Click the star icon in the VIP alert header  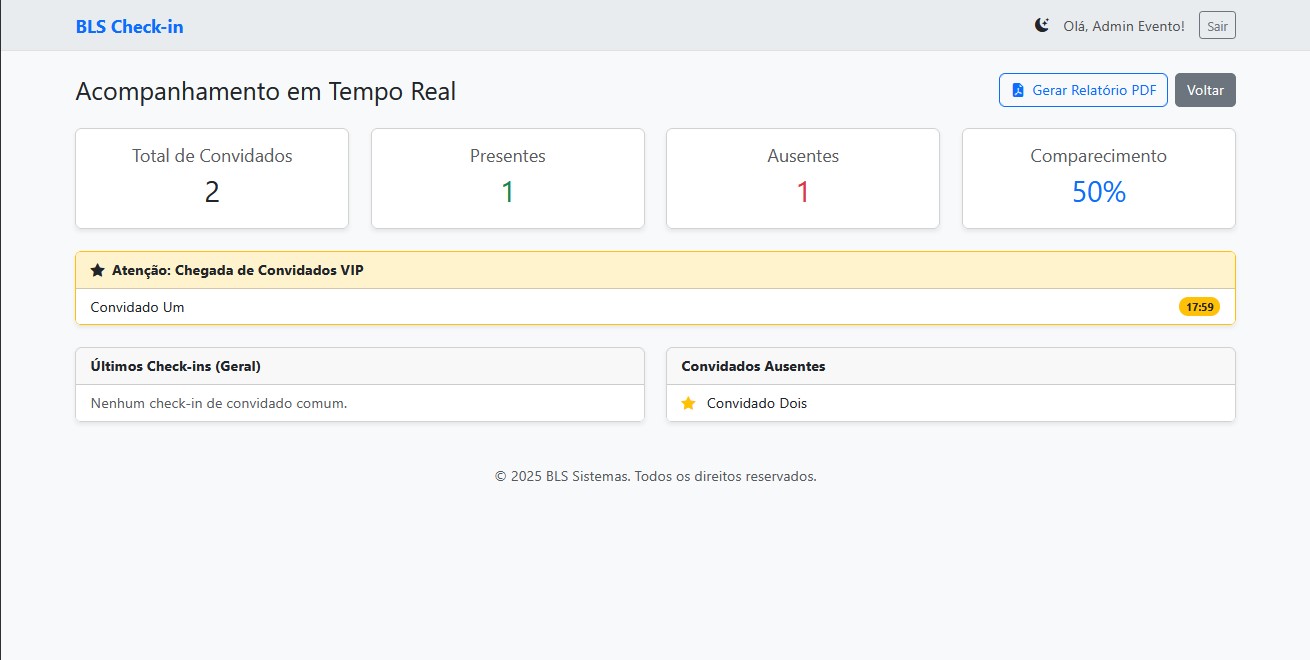96,269
